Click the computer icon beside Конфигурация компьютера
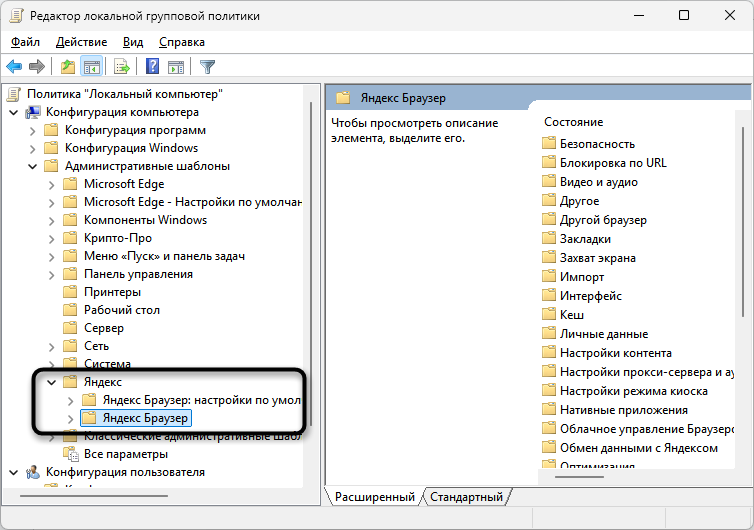 pos(33,113)
